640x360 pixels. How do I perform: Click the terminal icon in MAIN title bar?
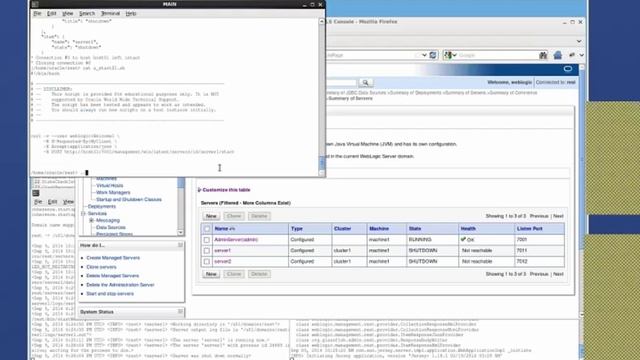point(35,4)
